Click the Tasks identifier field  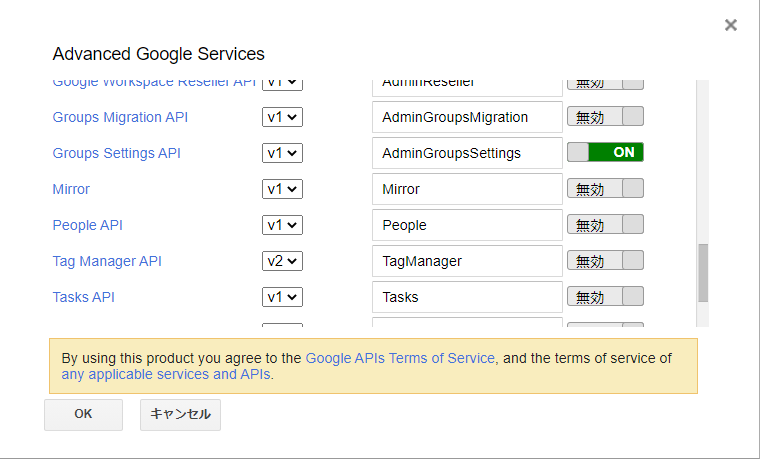click(x=467, y=297)
